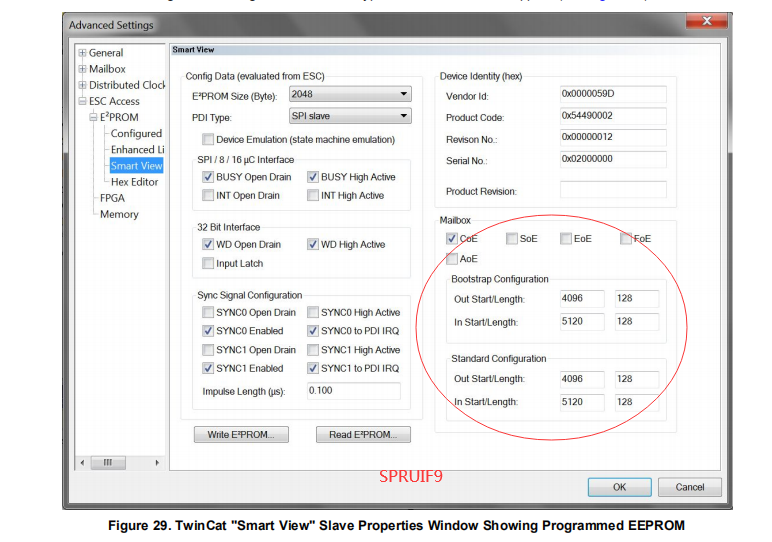Check AoE mailbox checkbox
The image size is (772, 542).
pos(451,258)
